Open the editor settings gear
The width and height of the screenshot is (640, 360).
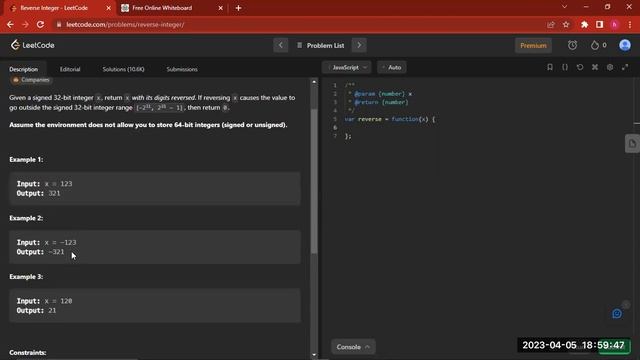pos(610,67)
